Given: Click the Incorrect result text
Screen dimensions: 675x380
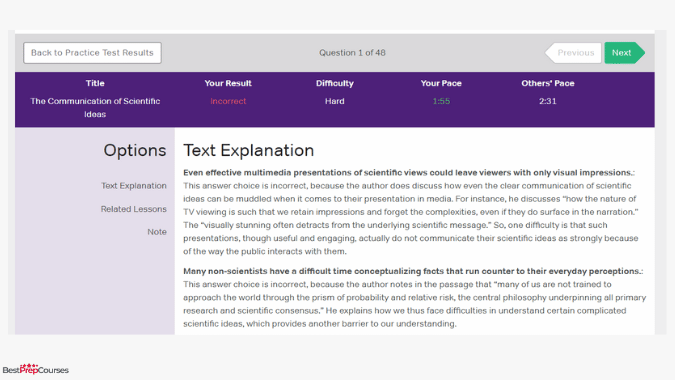Looking at the screenshot, I should [228, 101].
